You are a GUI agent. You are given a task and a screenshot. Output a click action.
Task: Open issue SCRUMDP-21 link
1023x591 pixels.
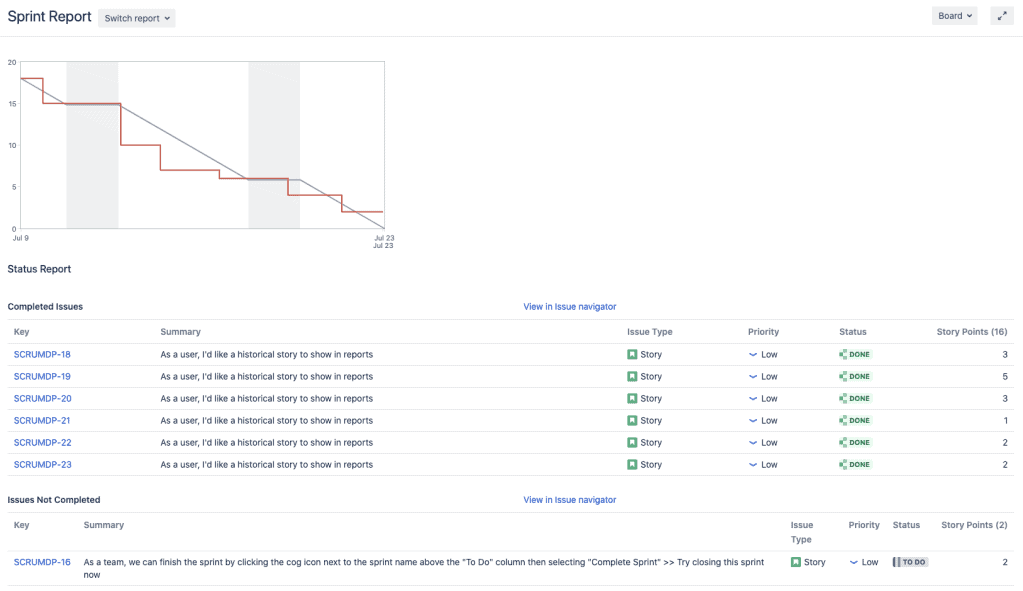[42, 421]
